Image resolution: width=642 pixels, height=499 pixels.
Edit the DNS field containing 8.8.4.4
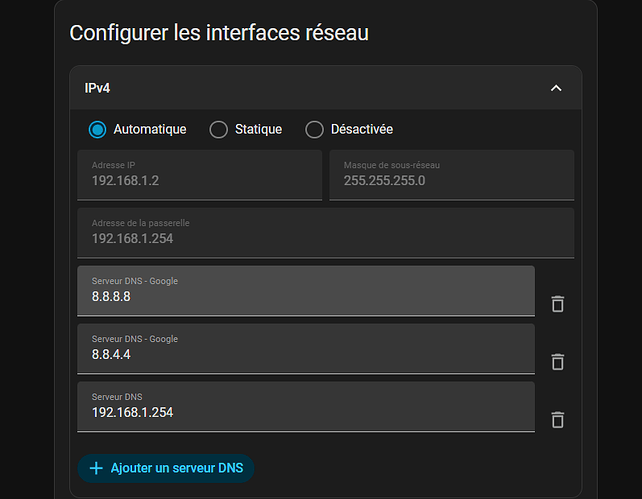(x=306, y=349)
